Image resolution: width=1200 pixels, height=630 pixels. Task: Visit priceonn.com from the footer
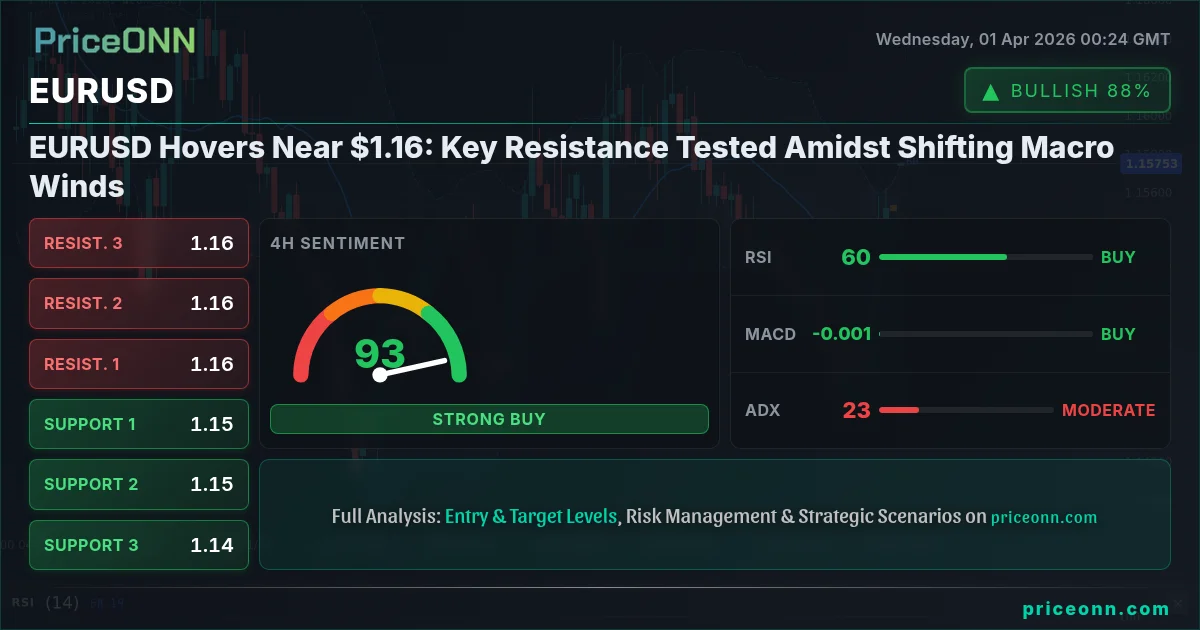pos(1096,607)
